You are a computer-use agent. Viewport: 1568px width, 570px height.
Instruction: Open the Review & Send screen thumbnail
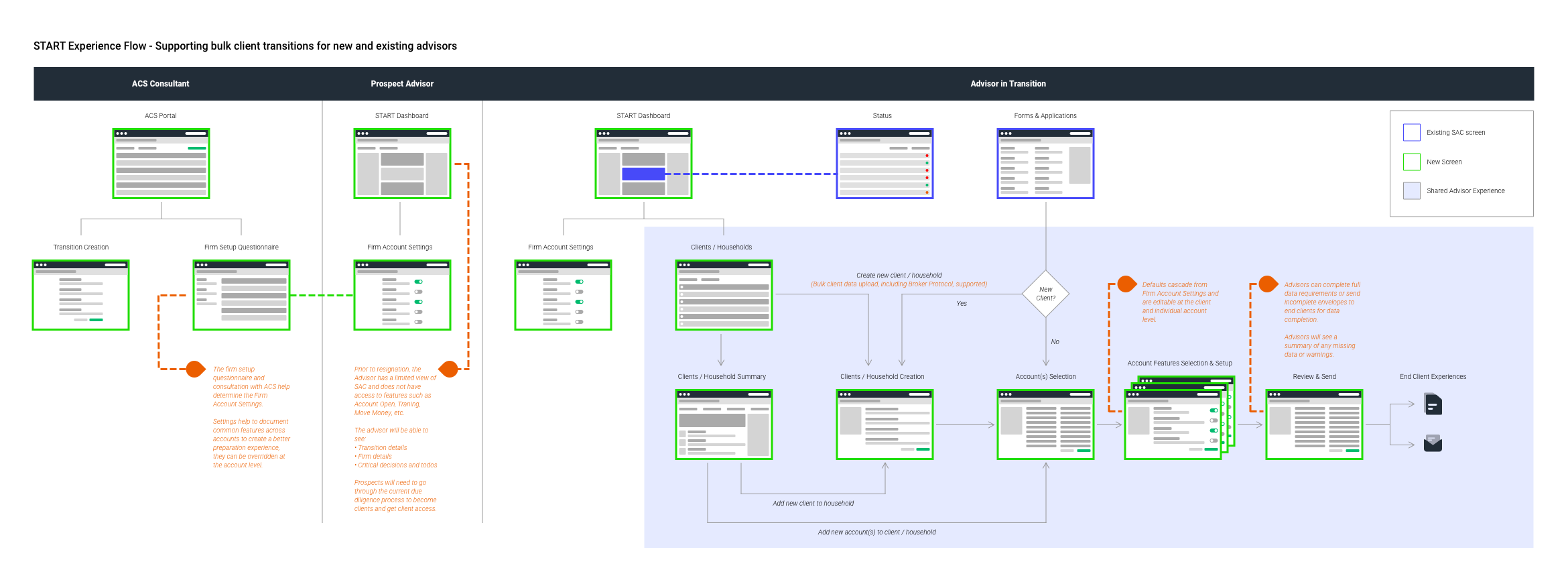tap(1313, 424)
